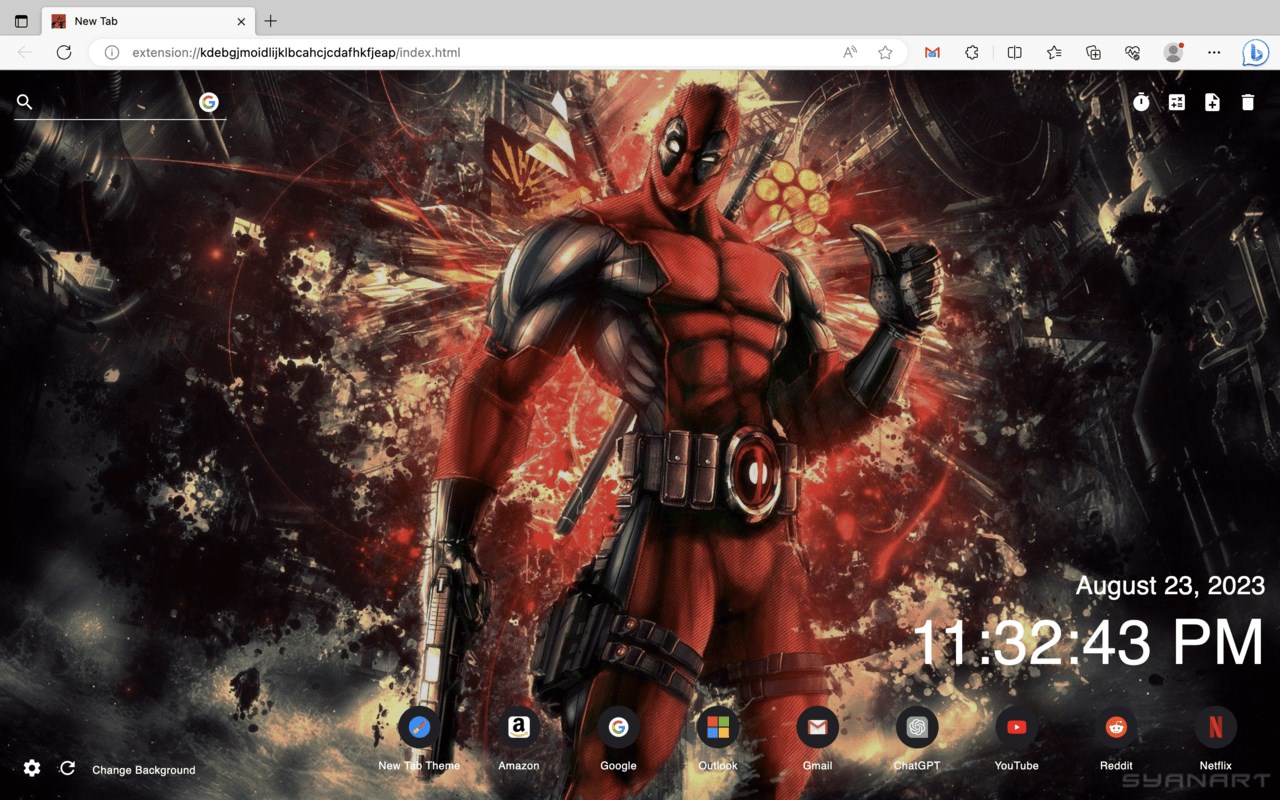Launch the Google shortcut in the dock
Image resolution: width=1280 pixels, height=800 pixels.
pyautogui.click(x=618, y=728)
